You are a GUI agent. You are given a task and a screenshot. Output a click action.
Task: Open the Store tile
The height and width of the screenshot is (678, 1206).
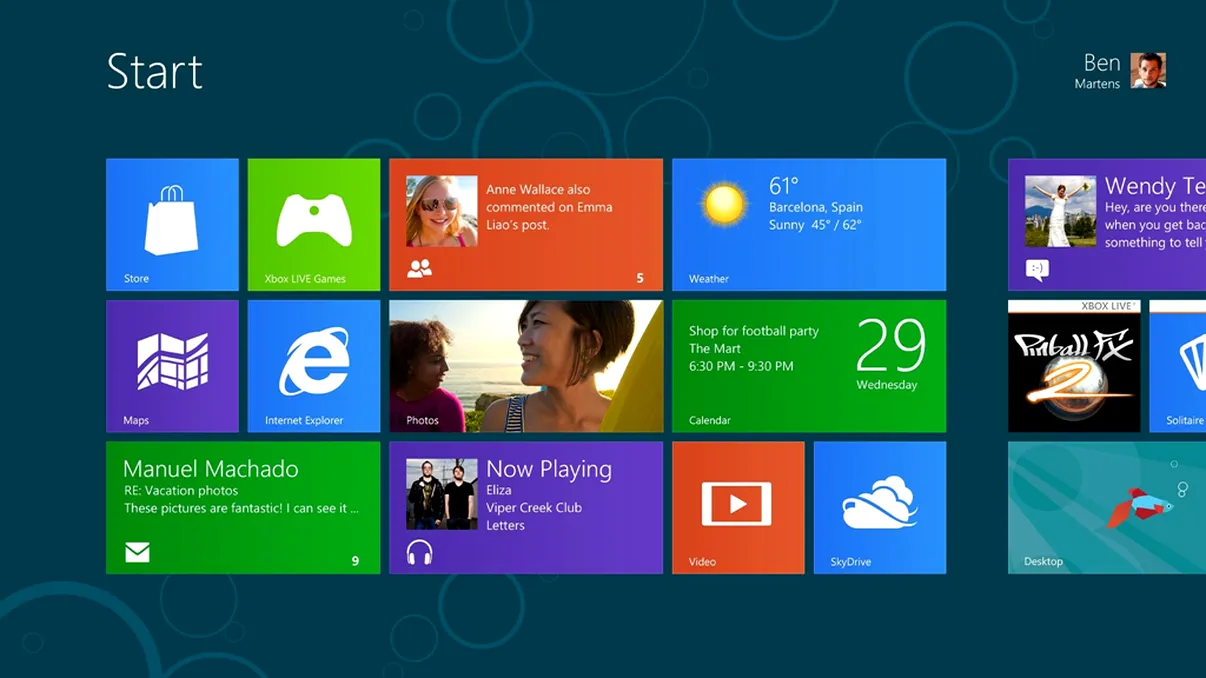point(172,224)
